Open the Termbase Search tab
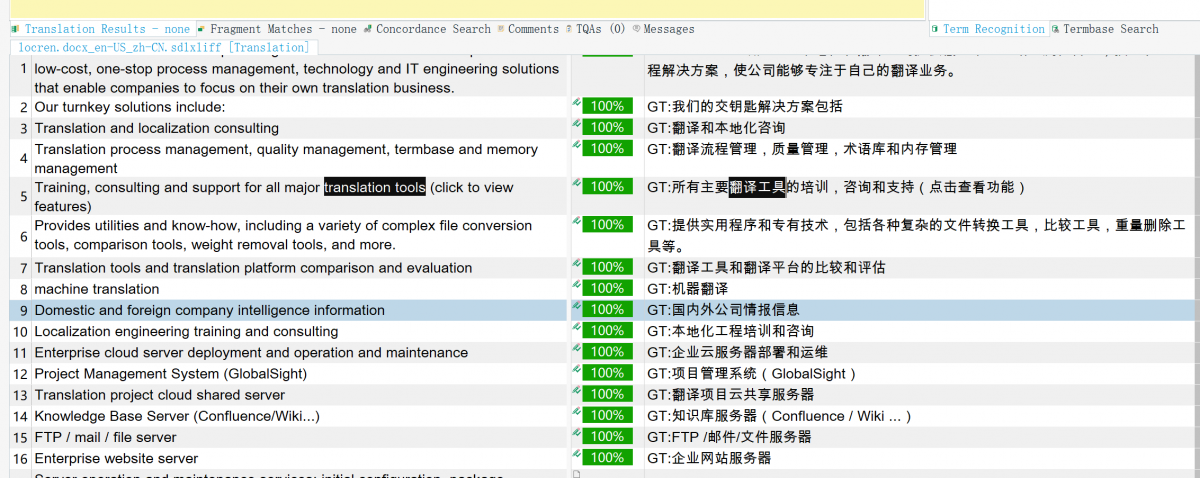 pyautogui.click(x=1110, y=29)
